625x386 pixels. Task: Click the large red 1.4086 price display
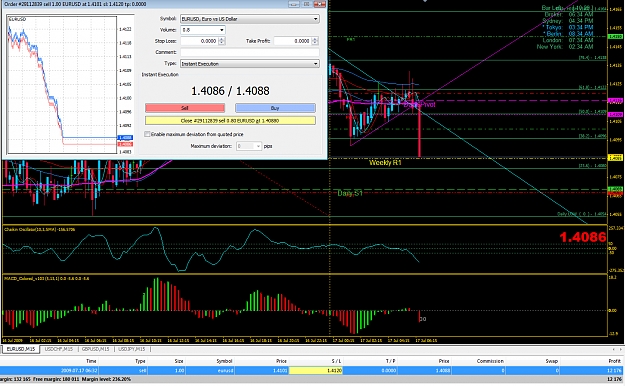pyautogui.click(x=582, y=237)
